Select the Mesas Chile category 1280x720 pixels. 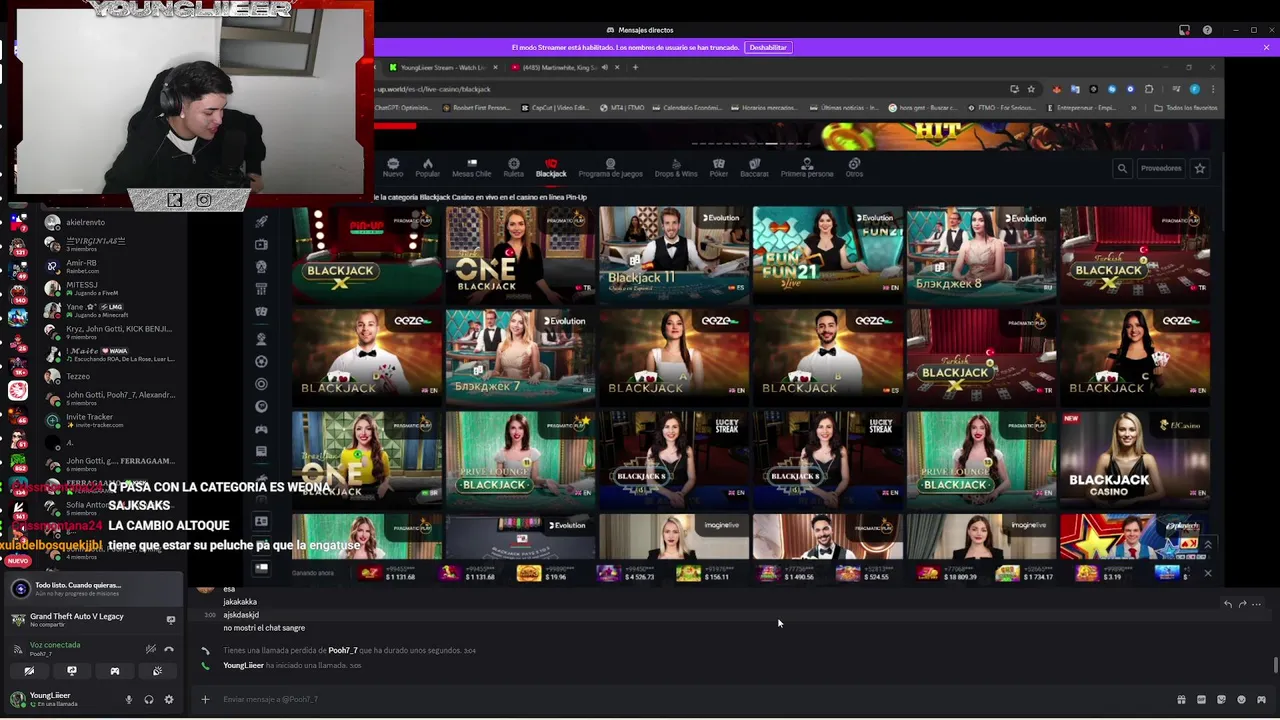472,167
